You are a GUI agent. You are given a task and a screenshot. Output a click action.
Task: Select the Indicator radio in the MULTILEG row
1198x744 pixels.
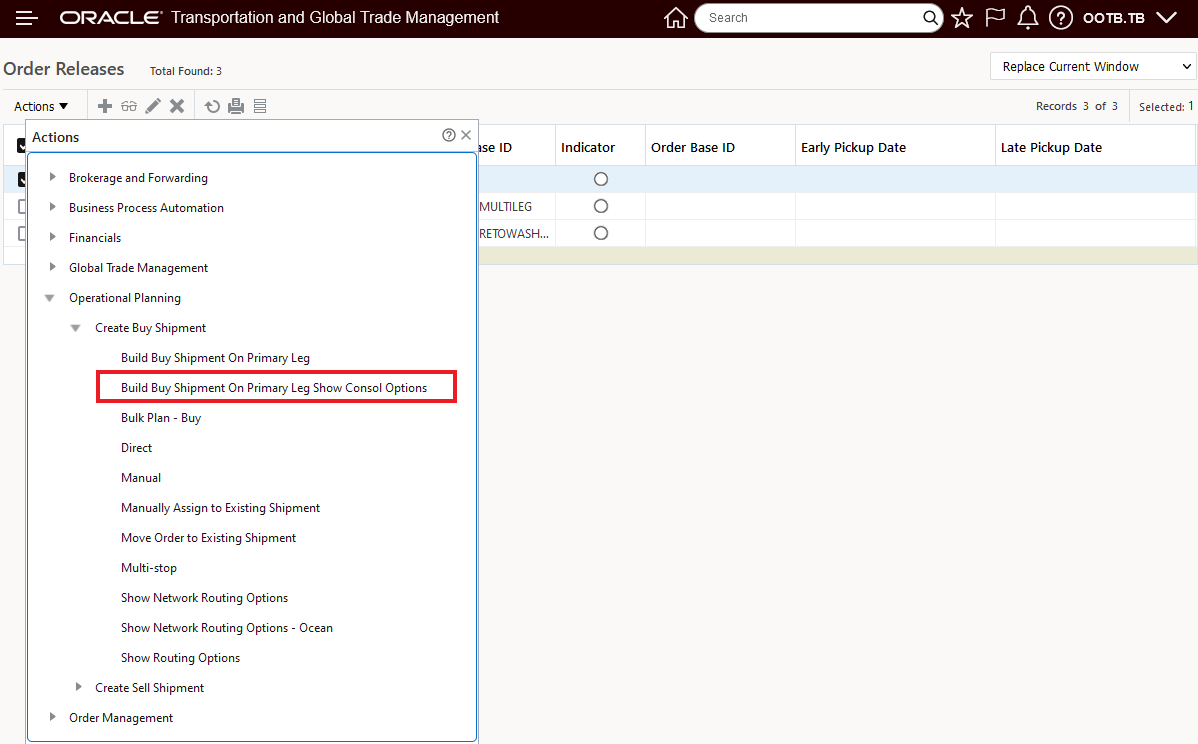601,206
